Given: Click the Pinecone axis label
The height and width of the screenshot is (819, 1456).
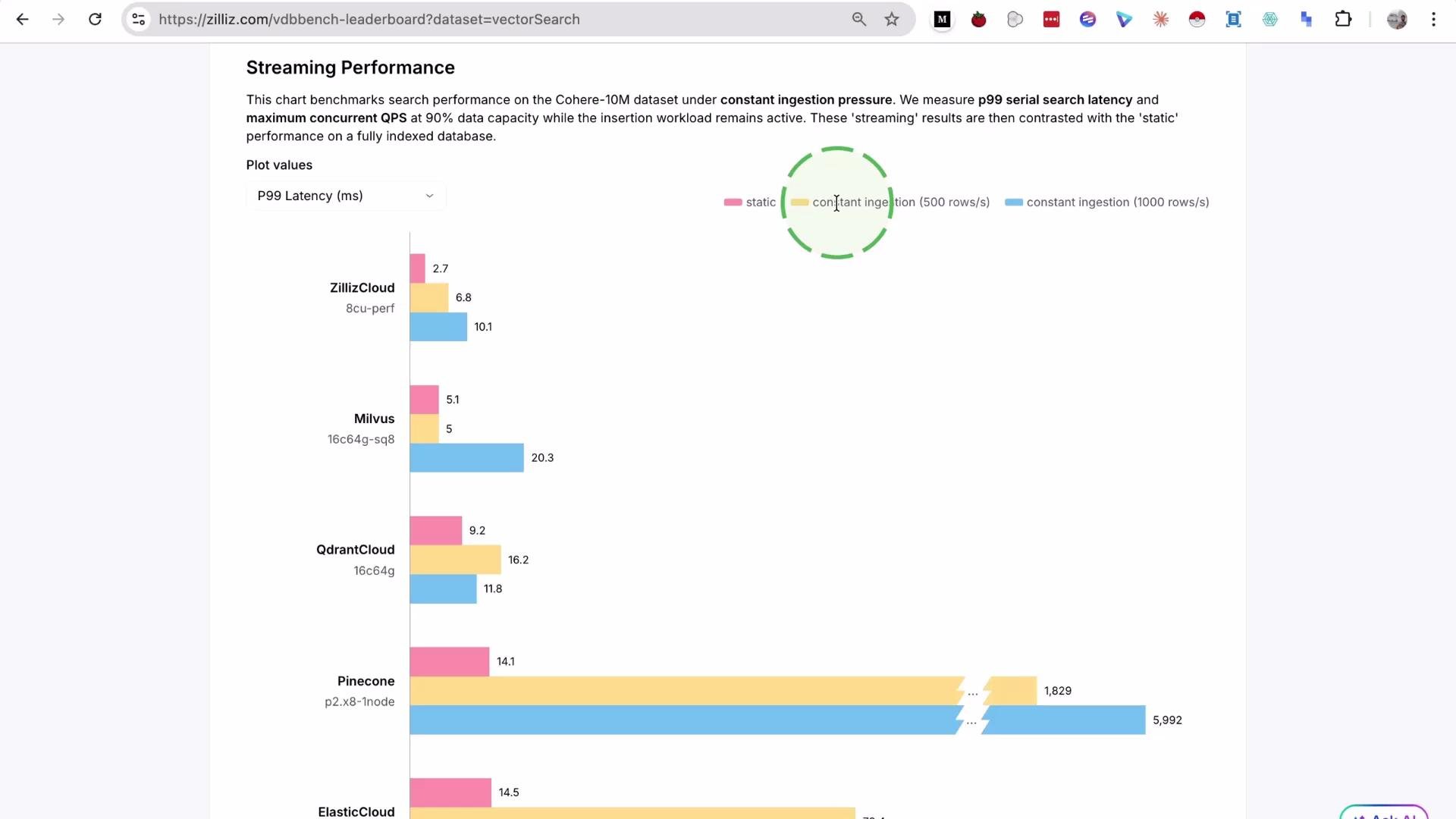Looking at the screenshot, I should pyautogui.click(x=366, y=681).
